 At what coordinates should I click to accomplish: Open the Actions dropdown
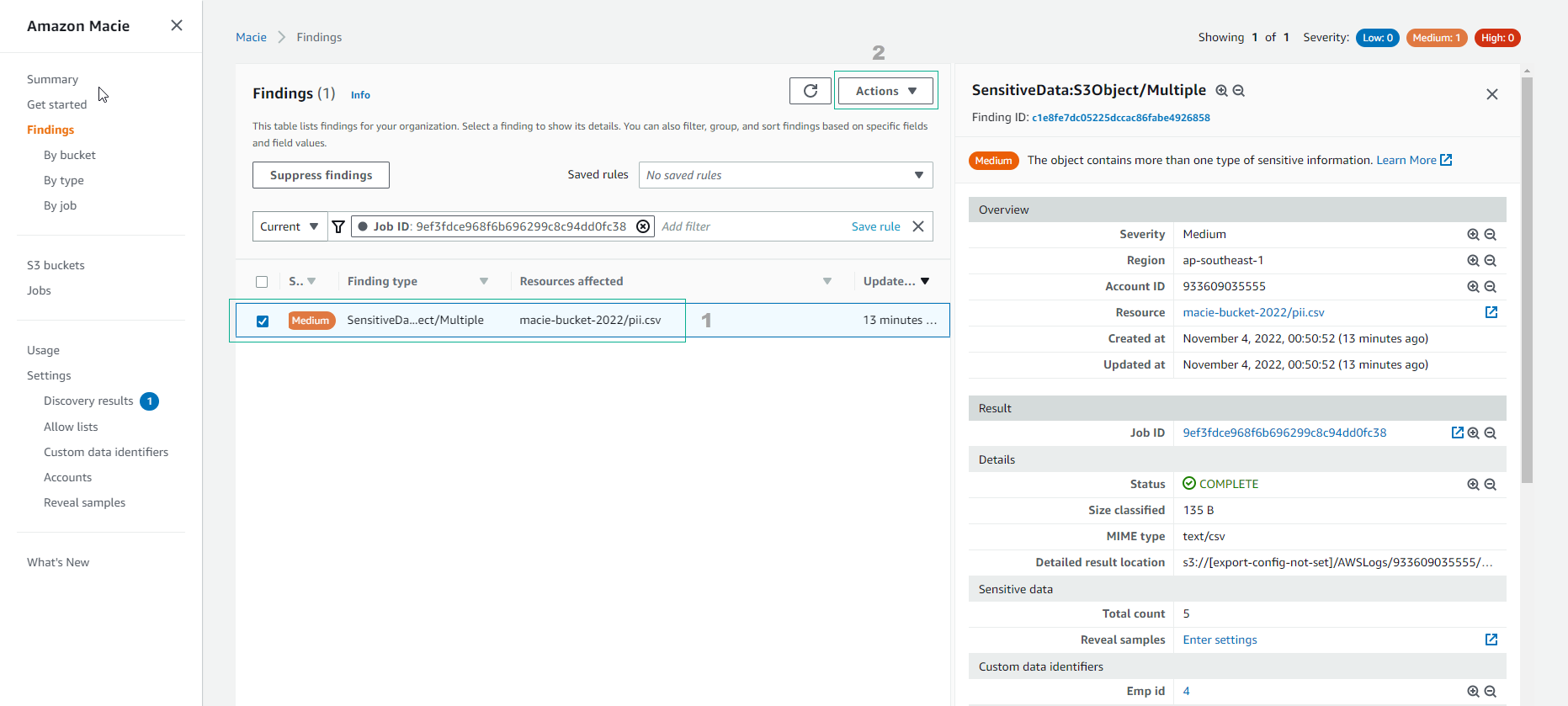point(885,91)
